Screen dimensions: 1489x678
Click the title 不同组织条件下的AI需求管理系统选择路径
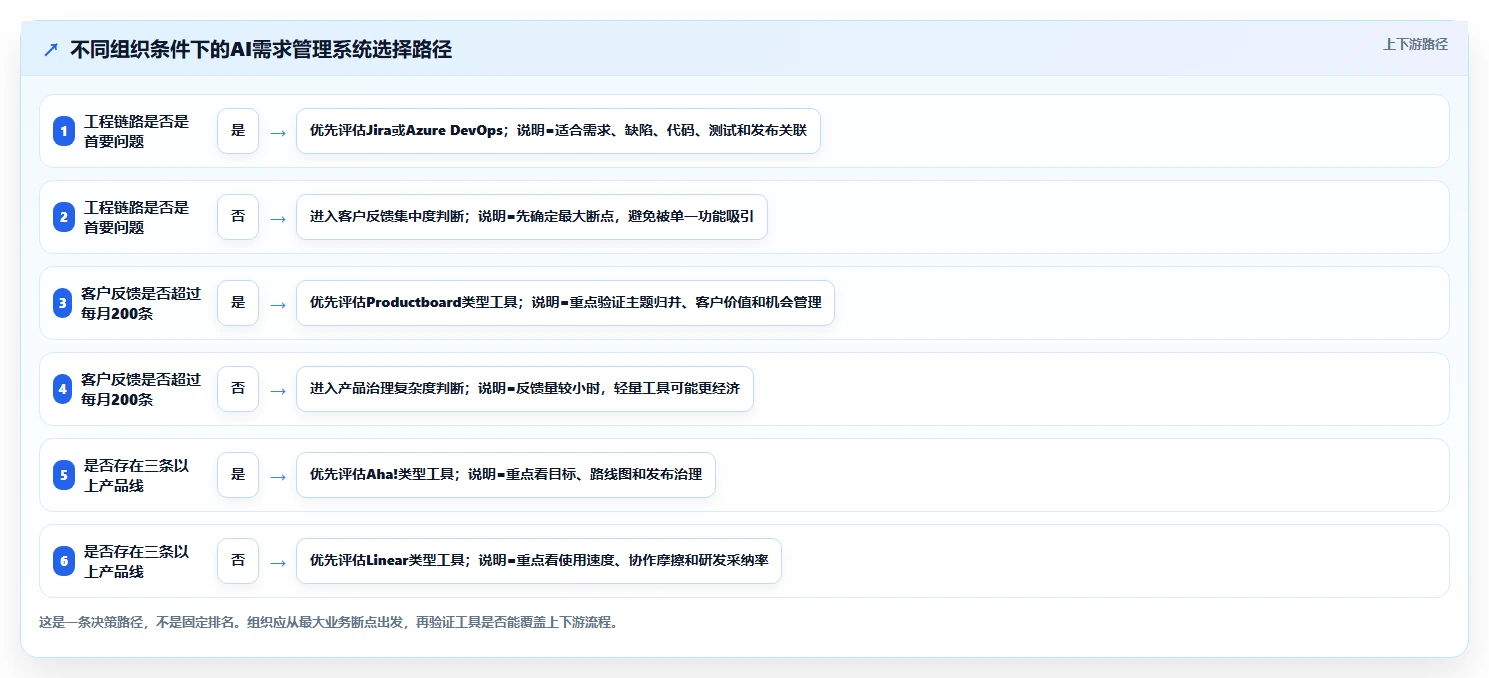click(261, 50)
